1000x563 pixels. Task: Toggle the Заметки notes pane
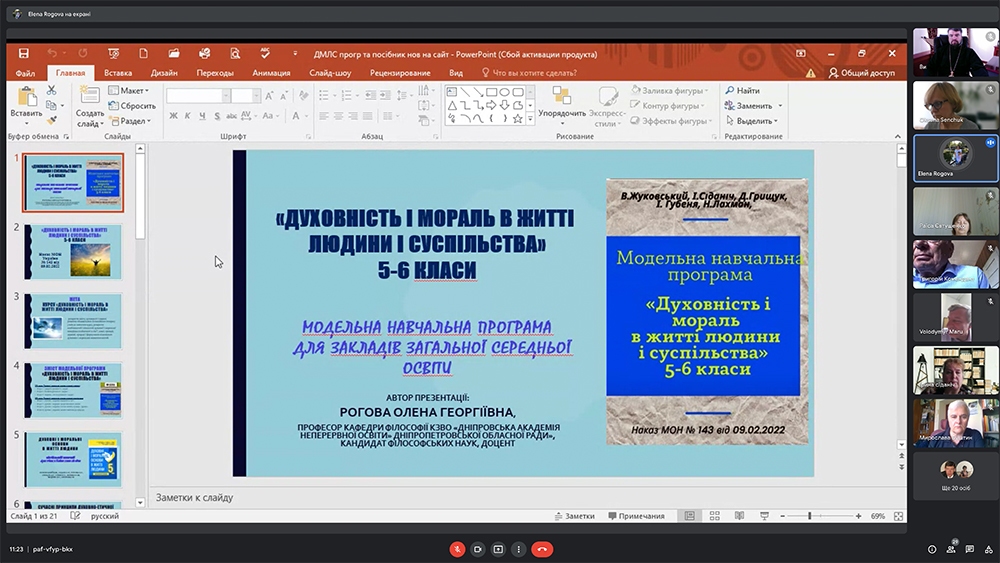pyautogui.click(x=573, y=516)
